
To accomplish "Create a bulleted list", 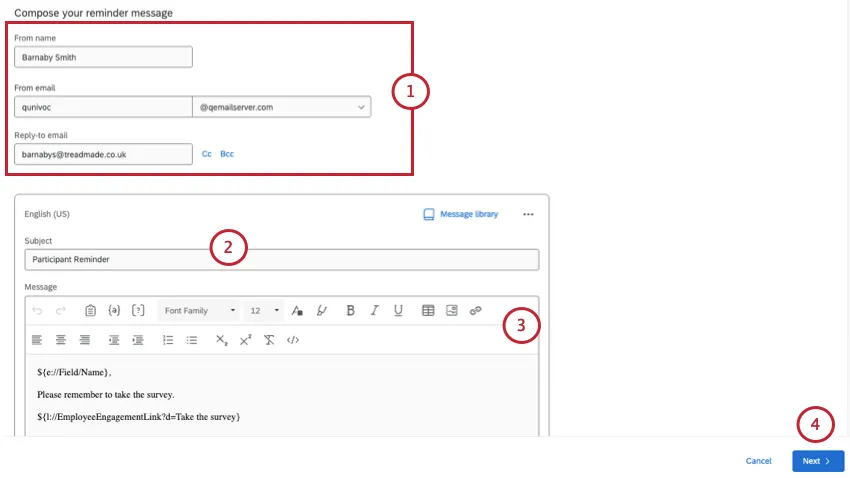I will click(x=192, y=340).
